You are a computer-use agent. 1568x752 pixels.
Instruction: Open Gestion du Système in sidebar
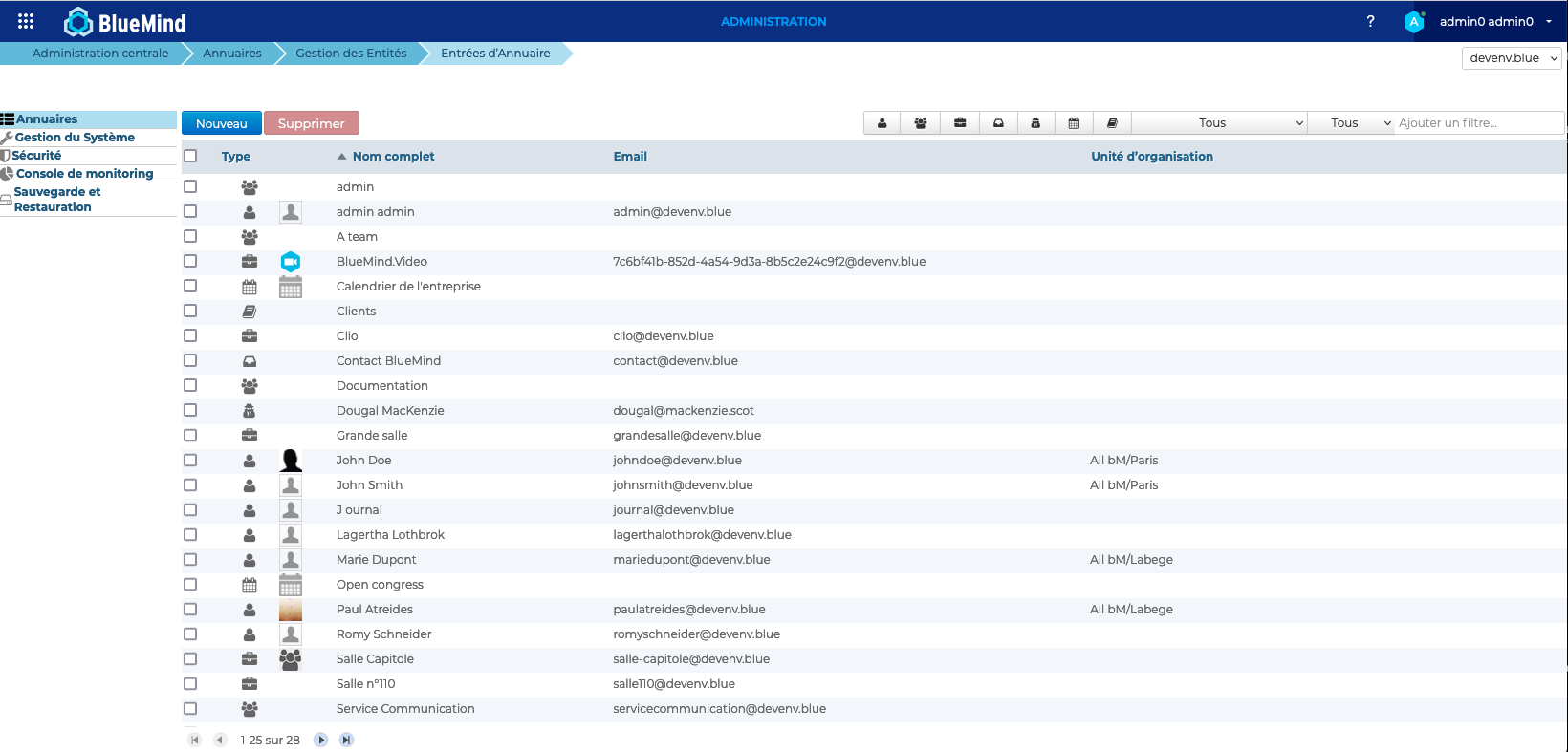click(x=75, y=137)
